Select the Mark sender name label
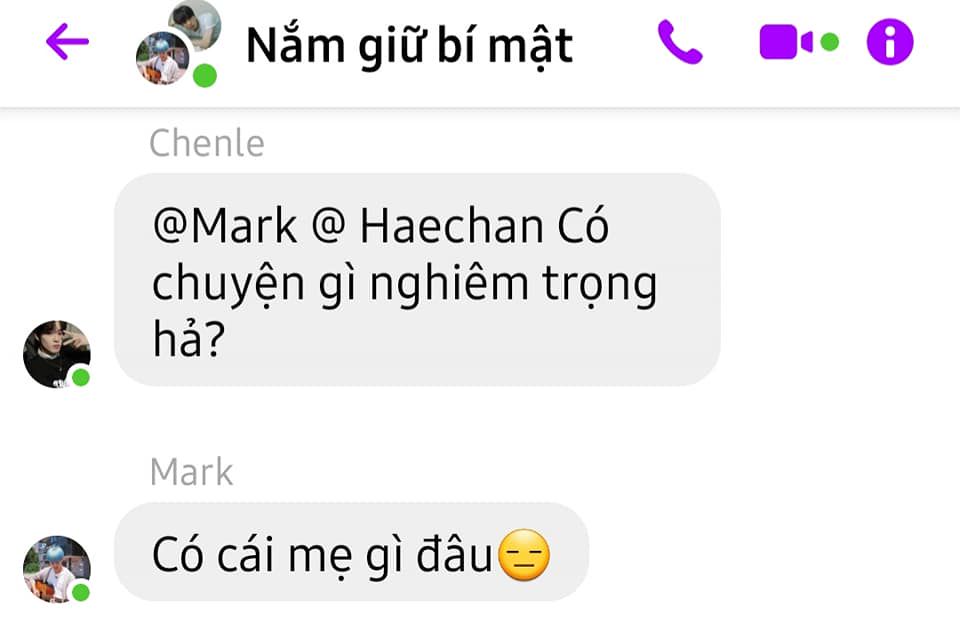The width and height of the screenshot is (960, 621). point(192,472)
